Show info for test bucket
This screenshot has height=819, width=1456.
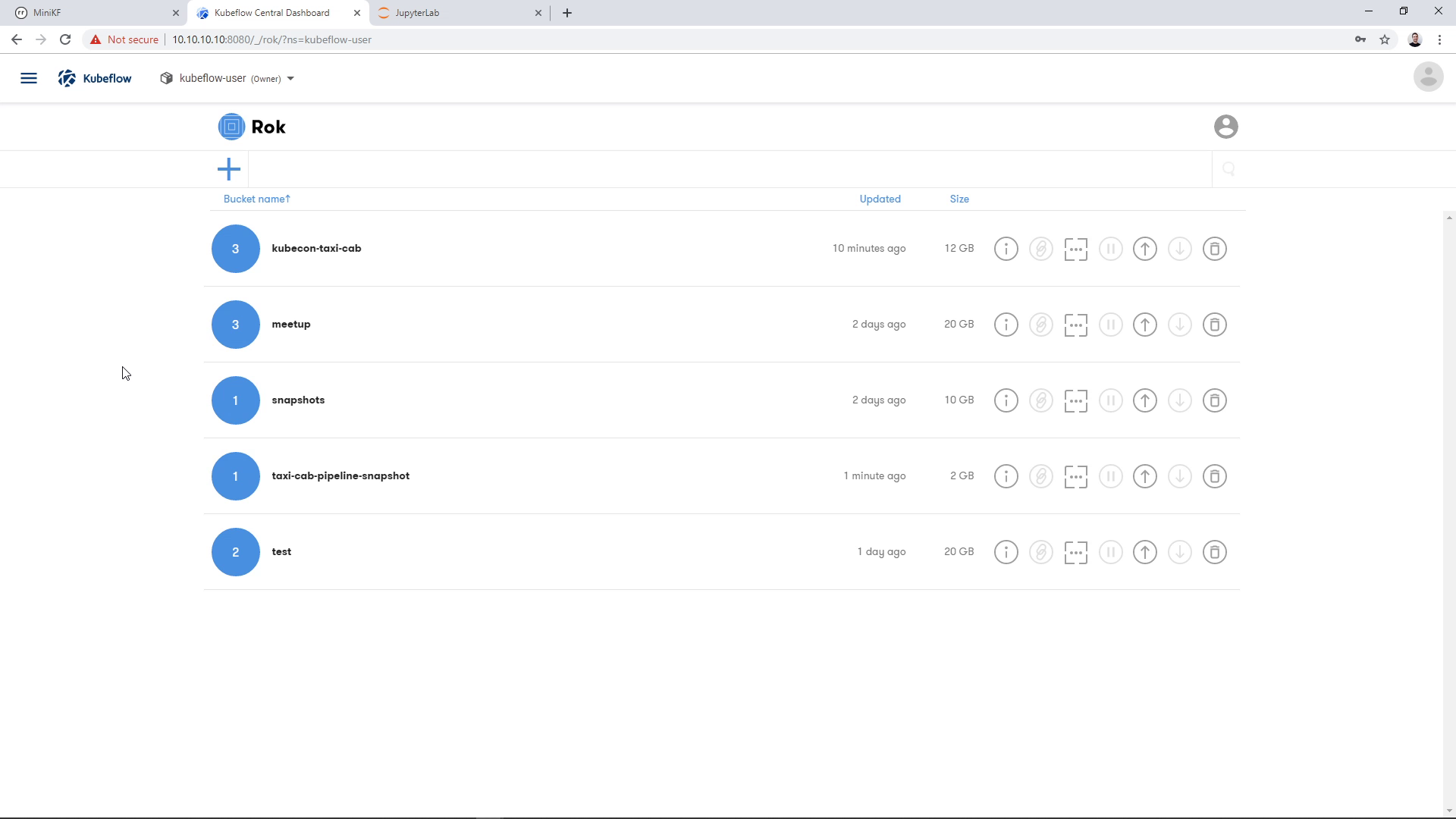point(1006,552)
